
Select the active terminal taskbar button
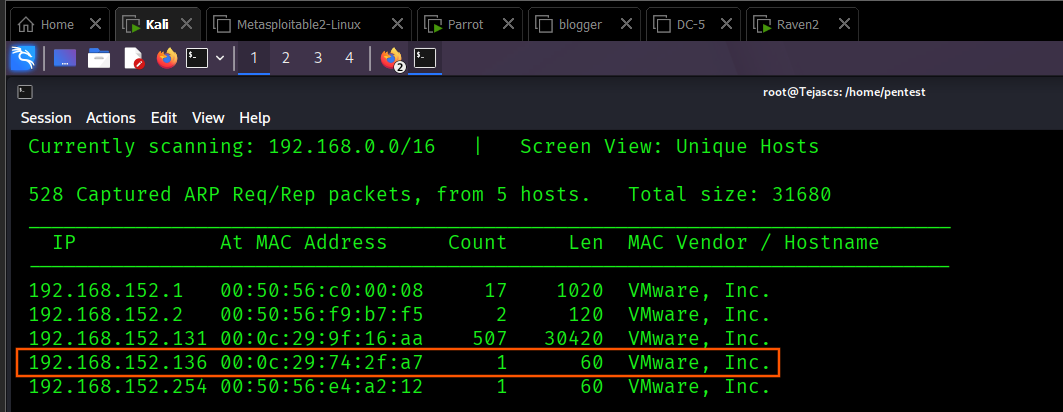[425, 59]
